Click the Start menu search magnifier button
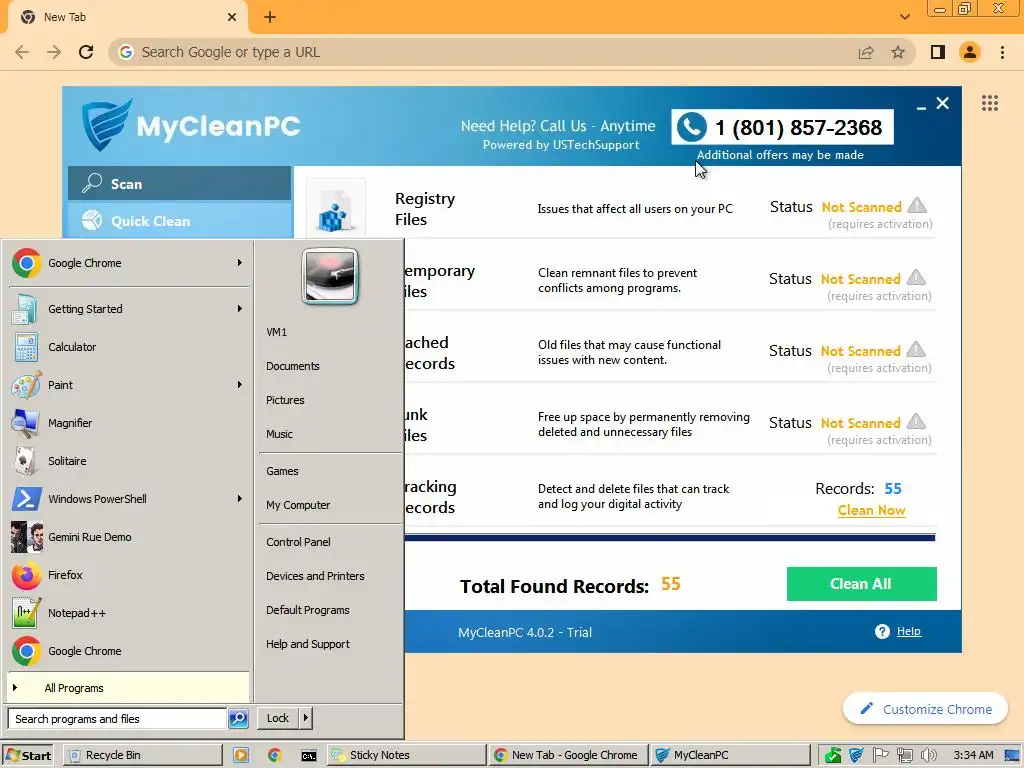The width and height of the screenshot is (1024, 768). [x=238, y=718]
